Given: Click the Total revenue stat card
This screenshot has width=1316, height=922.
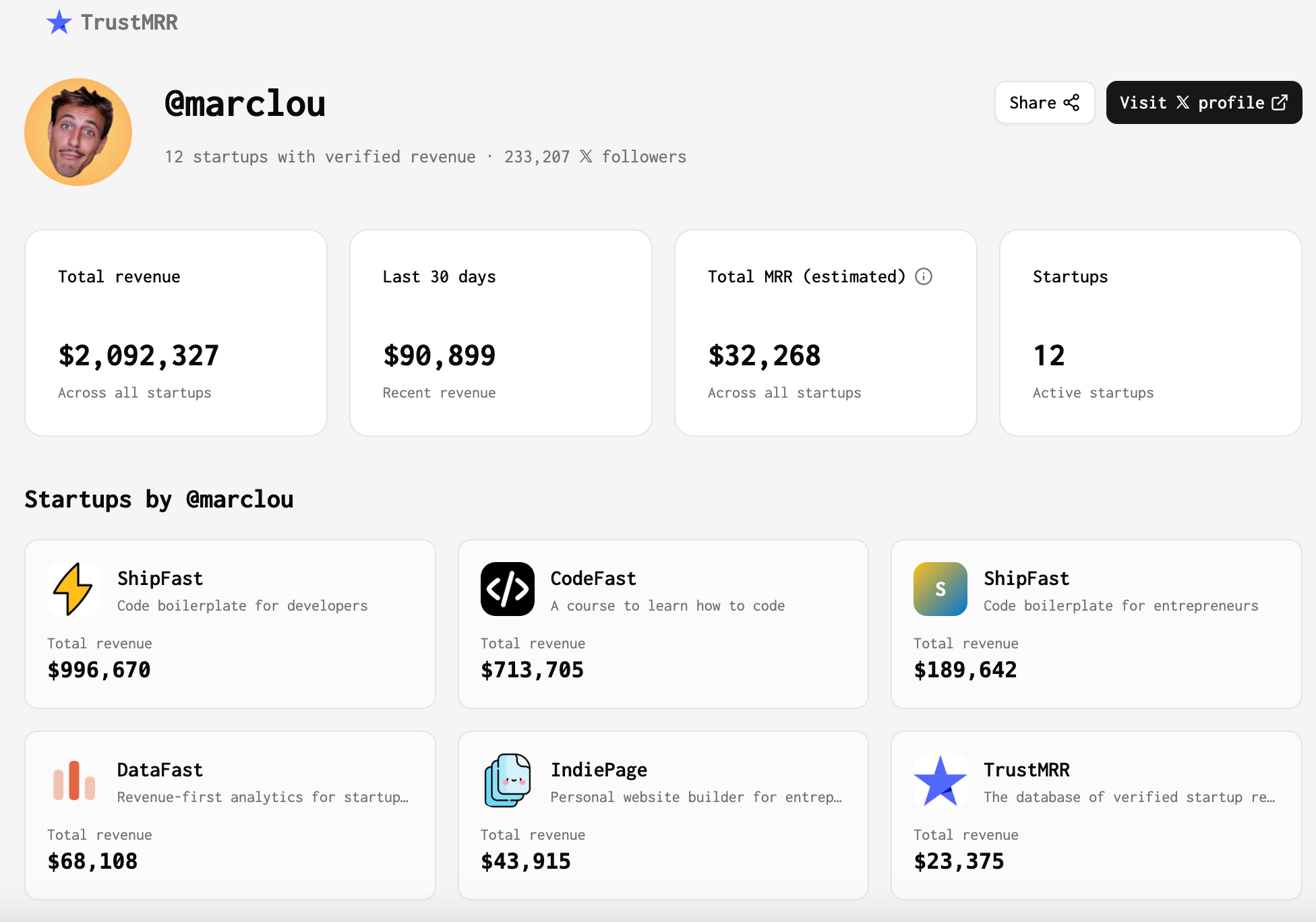Looking at the screenshot, I should [x=176, y=333].
